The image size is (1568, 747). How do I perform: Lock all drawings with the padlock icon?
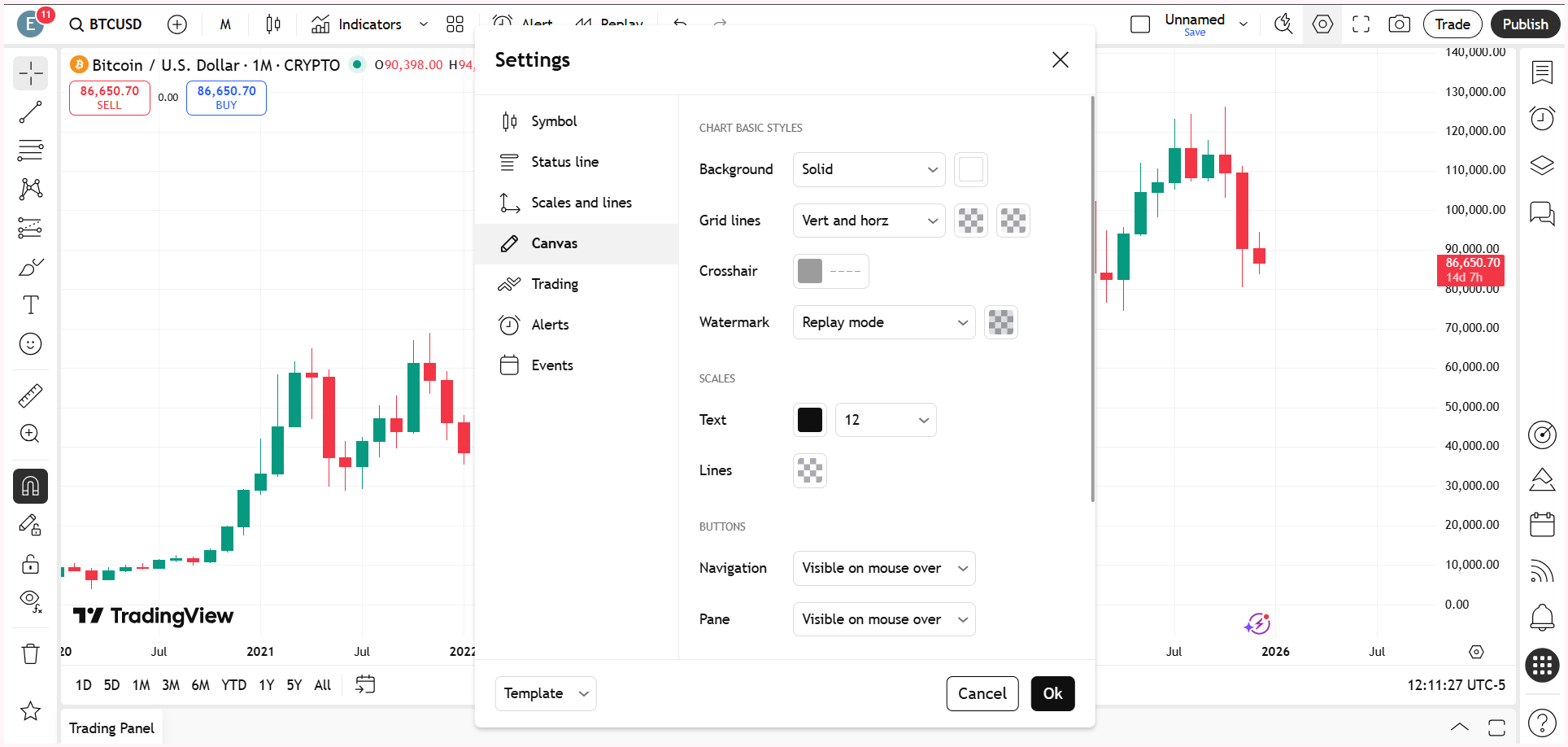click(x=30, y=564)
